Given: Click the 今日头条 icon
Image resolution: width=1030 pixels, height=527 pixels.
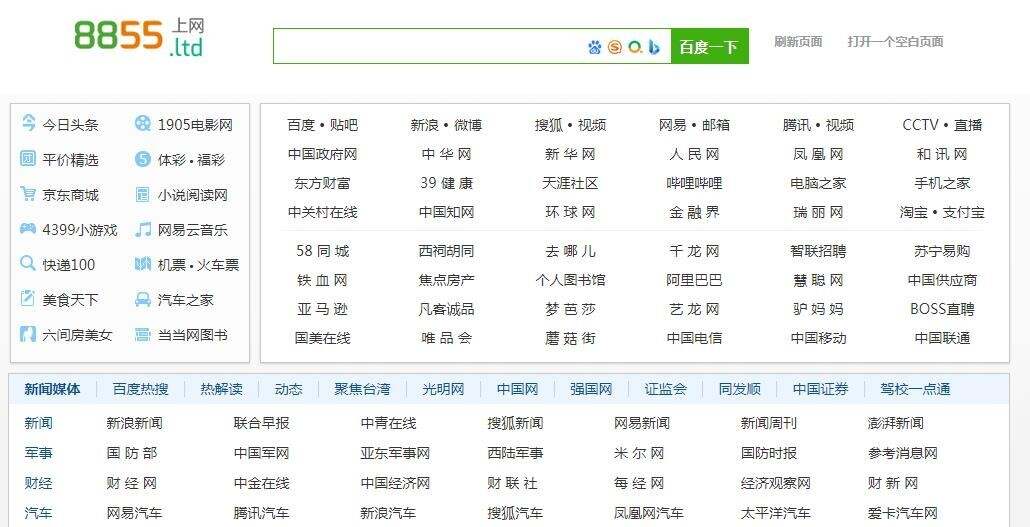Looking at the screenshot, I should 28,123.
